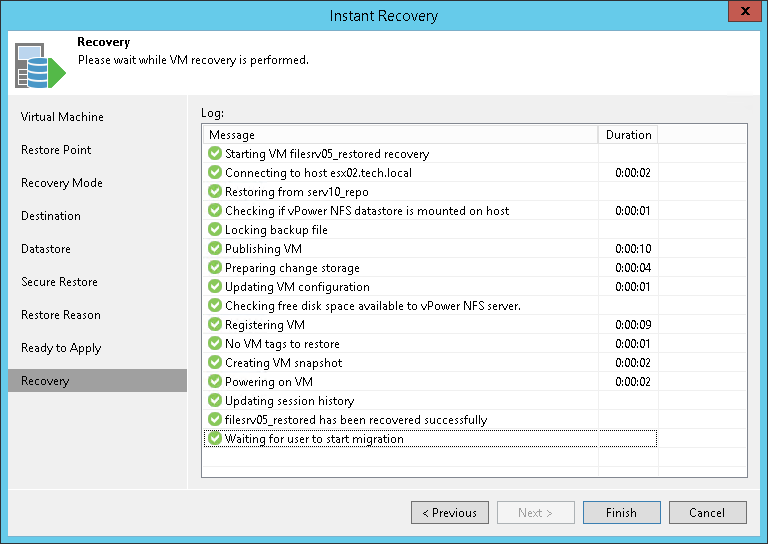The height and width of the screenshot is (544, 768).
Task: Close the Instant Recovery window
Action: pos(741,13)
